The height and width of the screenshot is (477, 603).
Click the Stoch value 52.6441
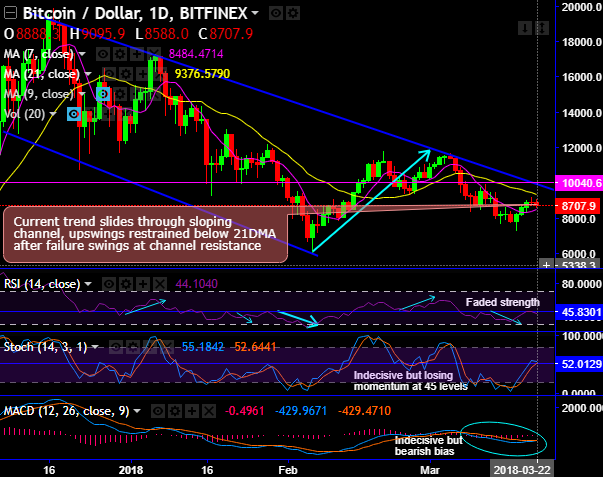point(255,347)
